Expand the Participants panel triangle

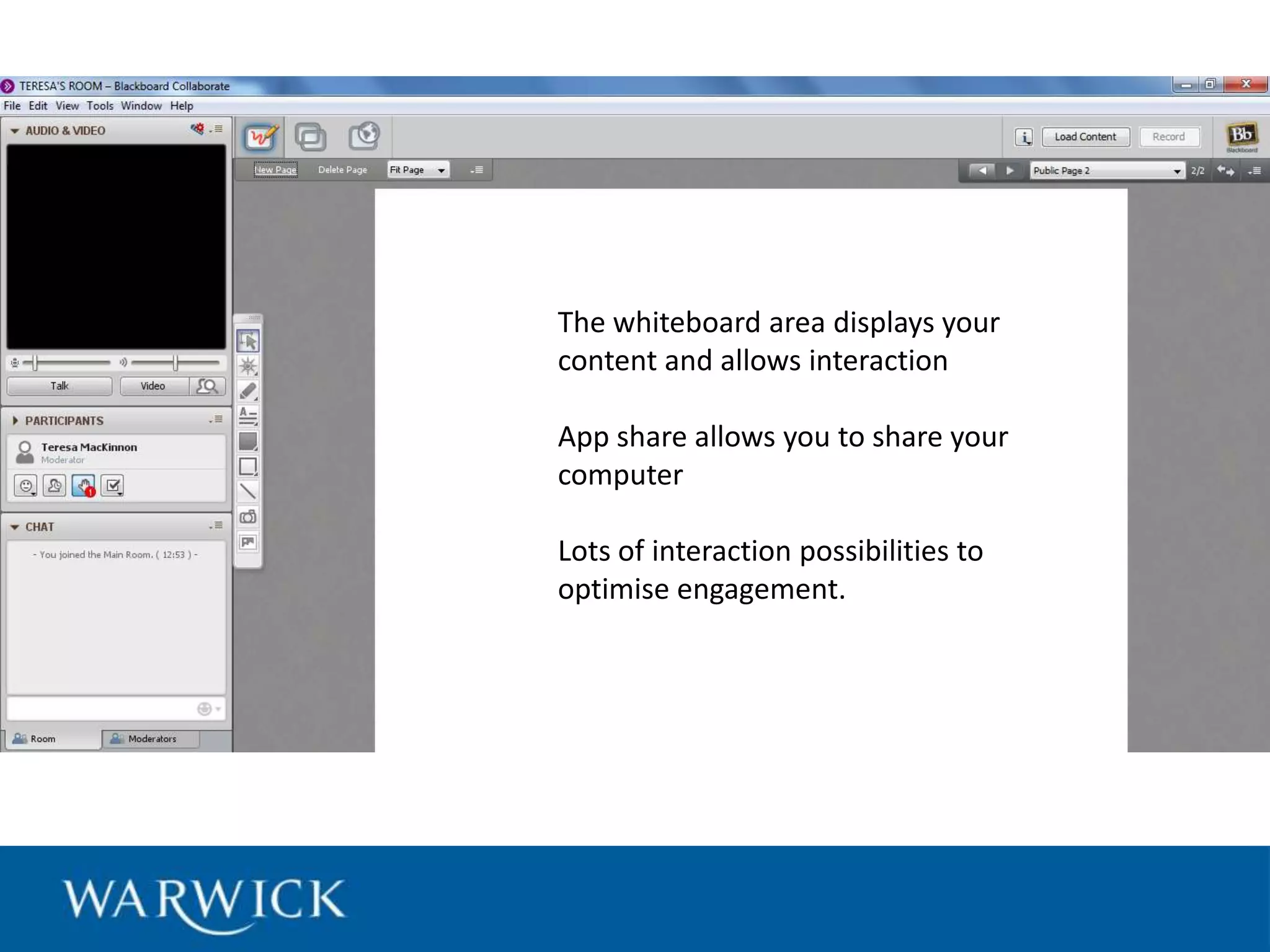pos(15,421)
